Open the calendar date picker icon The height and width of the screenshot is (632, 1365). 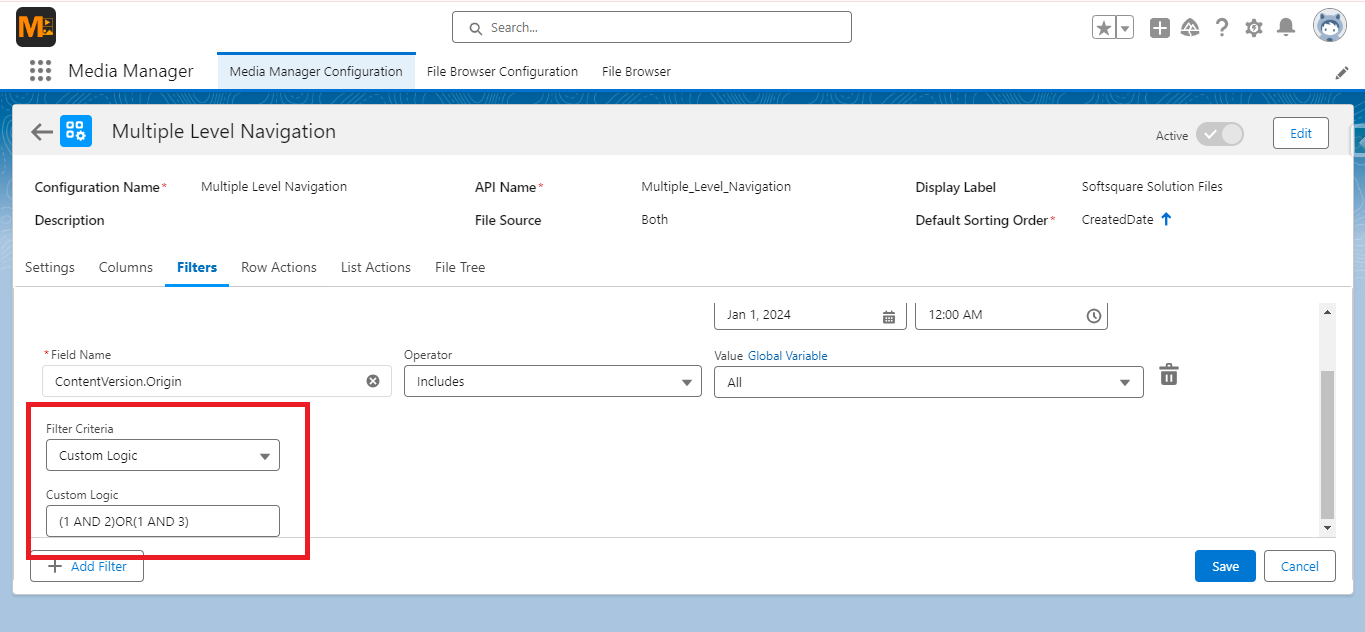pos(889,316)
